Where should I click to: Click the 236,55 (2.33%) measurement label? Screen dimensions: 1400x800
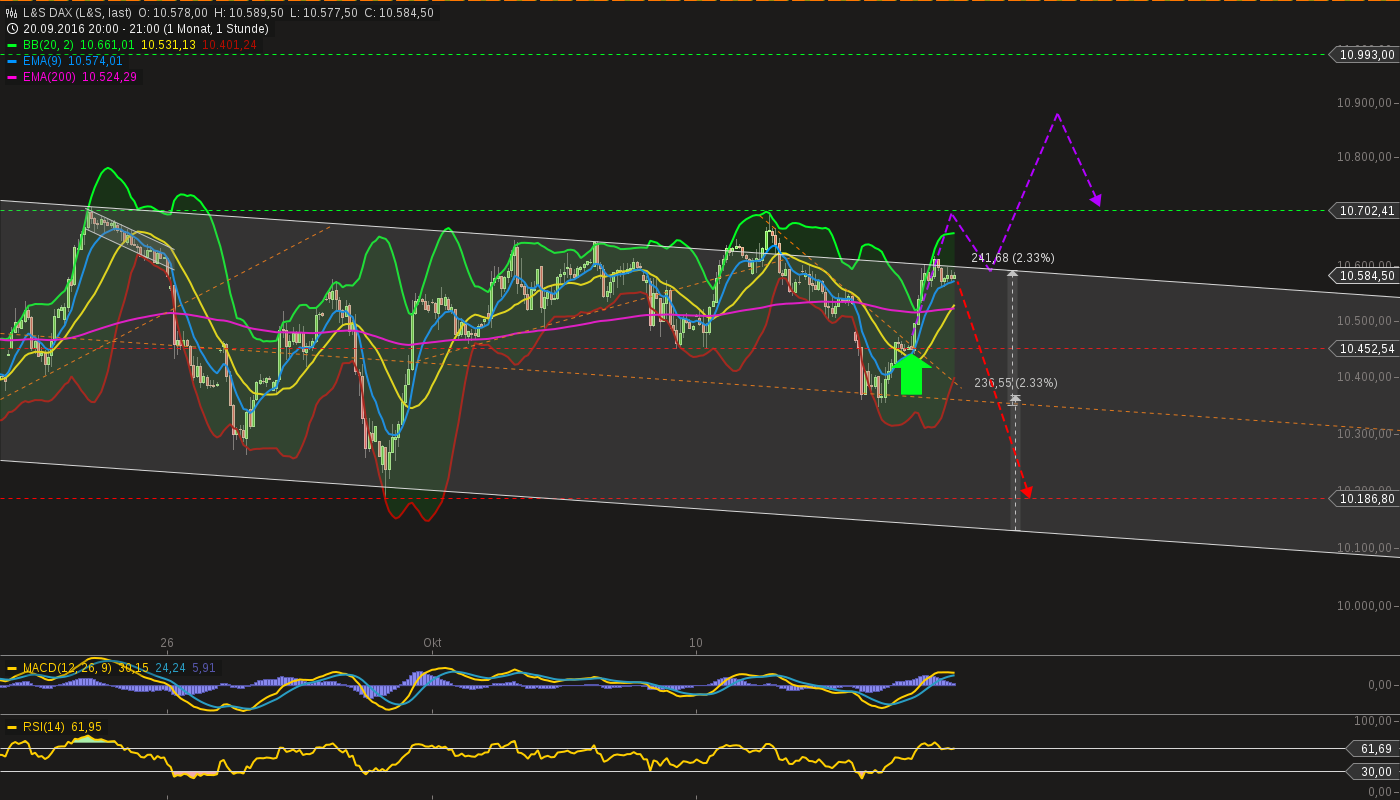[1015, 383]
